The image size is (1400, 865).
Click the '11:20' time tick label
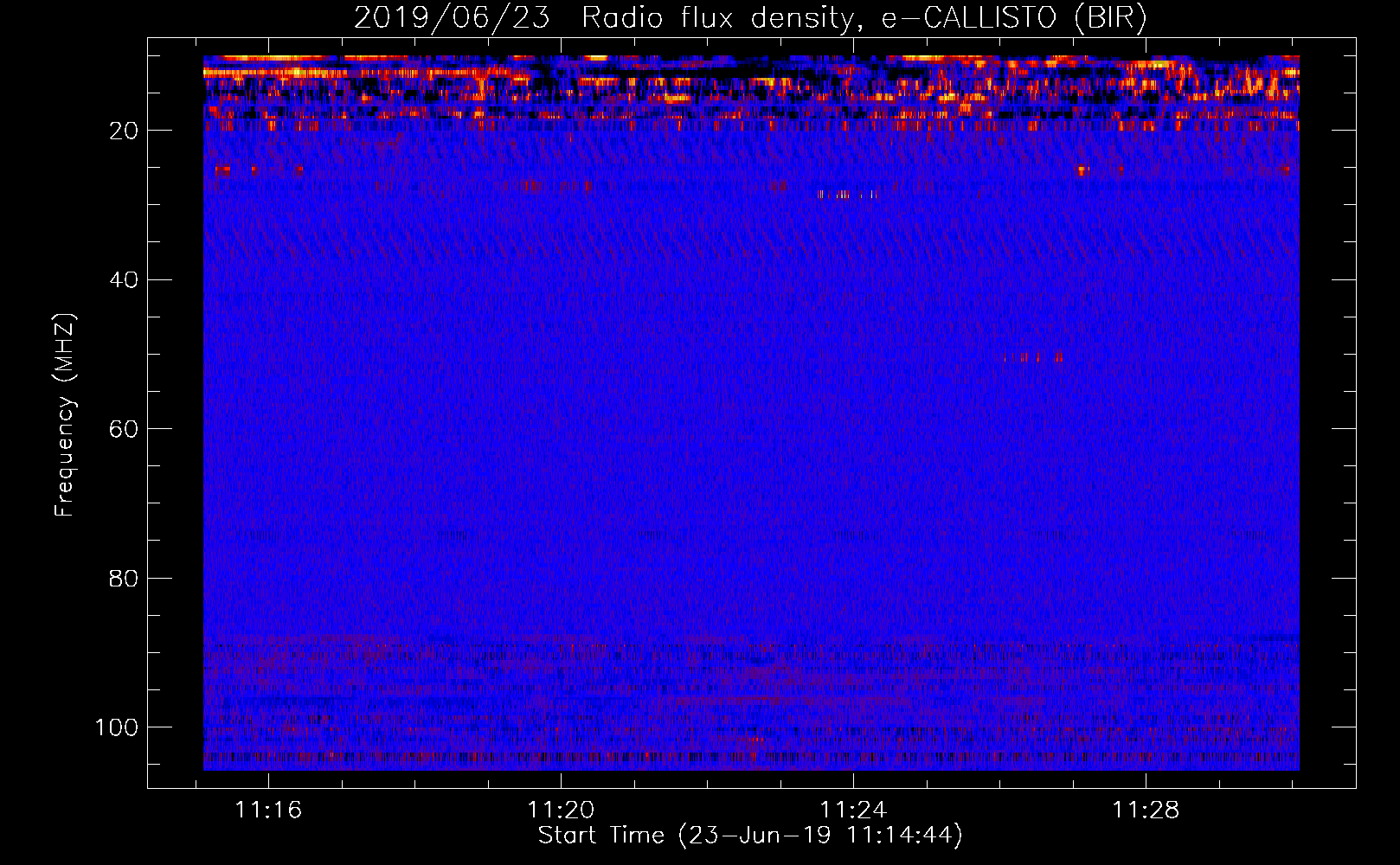pyautogui.click(x=561, y=810)
